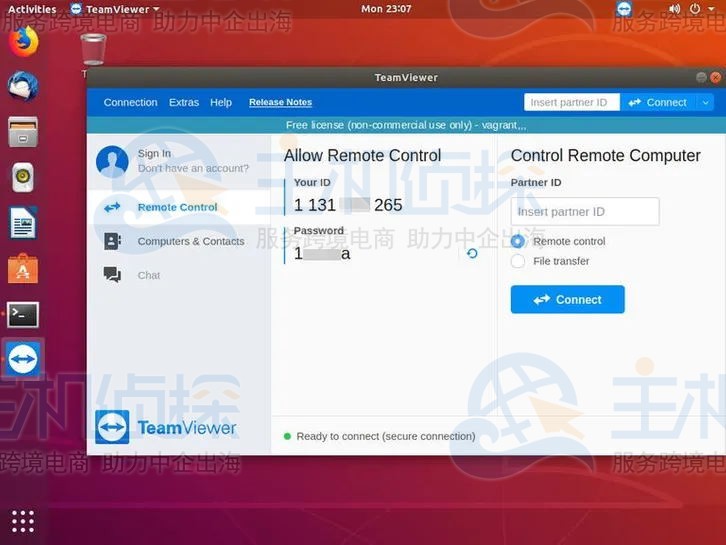Click TeamViewer tray icon in top bar

coord(624,9)
